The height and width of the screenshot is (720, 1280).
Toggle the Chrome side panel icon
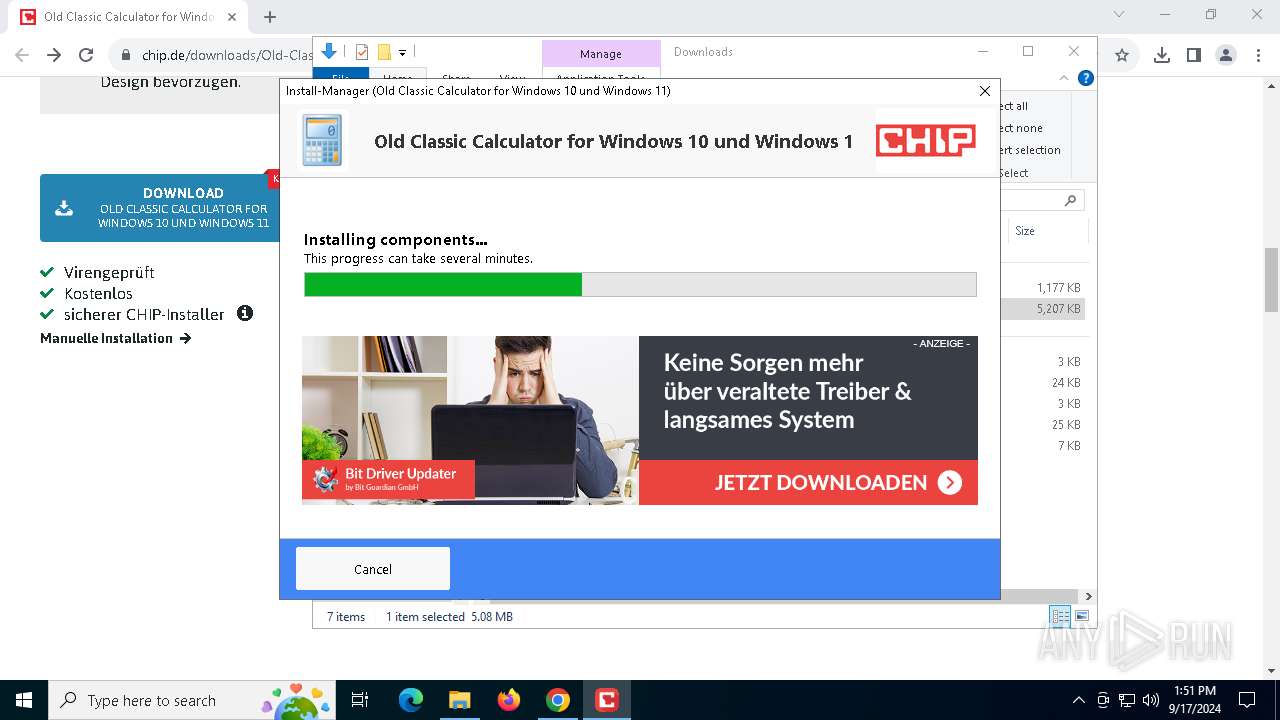(1193, 55)
